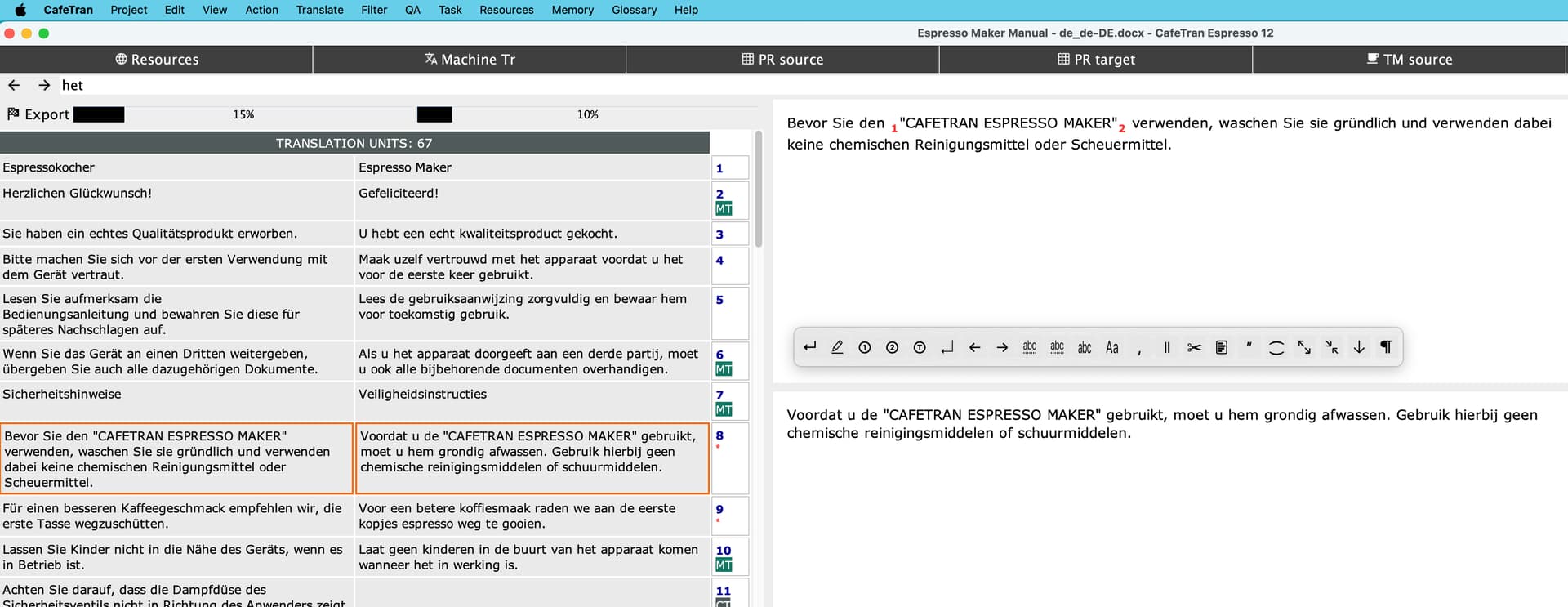Click the double vertical bars icon
The width and height of the screenshot is (1568, 607).
tap(1167, 347)
